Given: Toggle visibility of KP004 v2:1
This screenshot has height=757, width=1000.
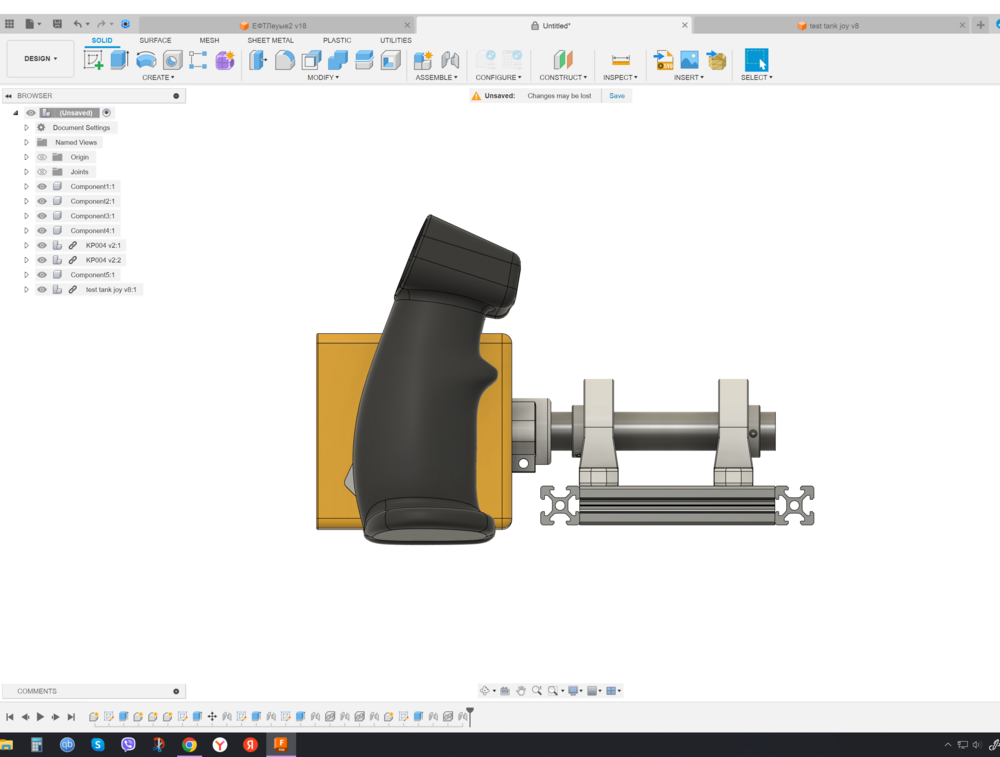Looking at the screenshot, I should [x=41, y=245].
